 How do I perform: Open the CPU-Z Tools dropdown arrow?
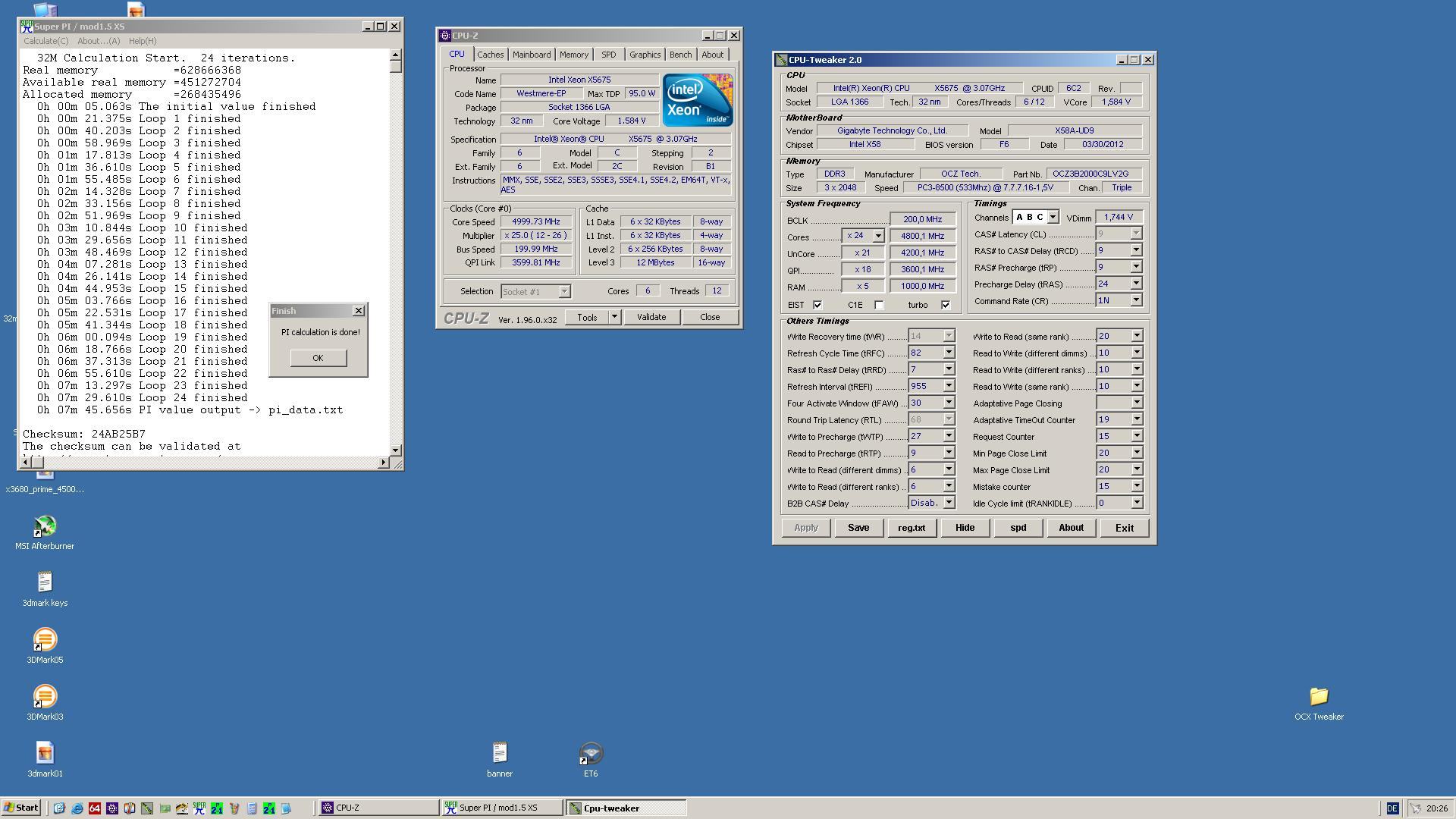click(x=614, y=317)
